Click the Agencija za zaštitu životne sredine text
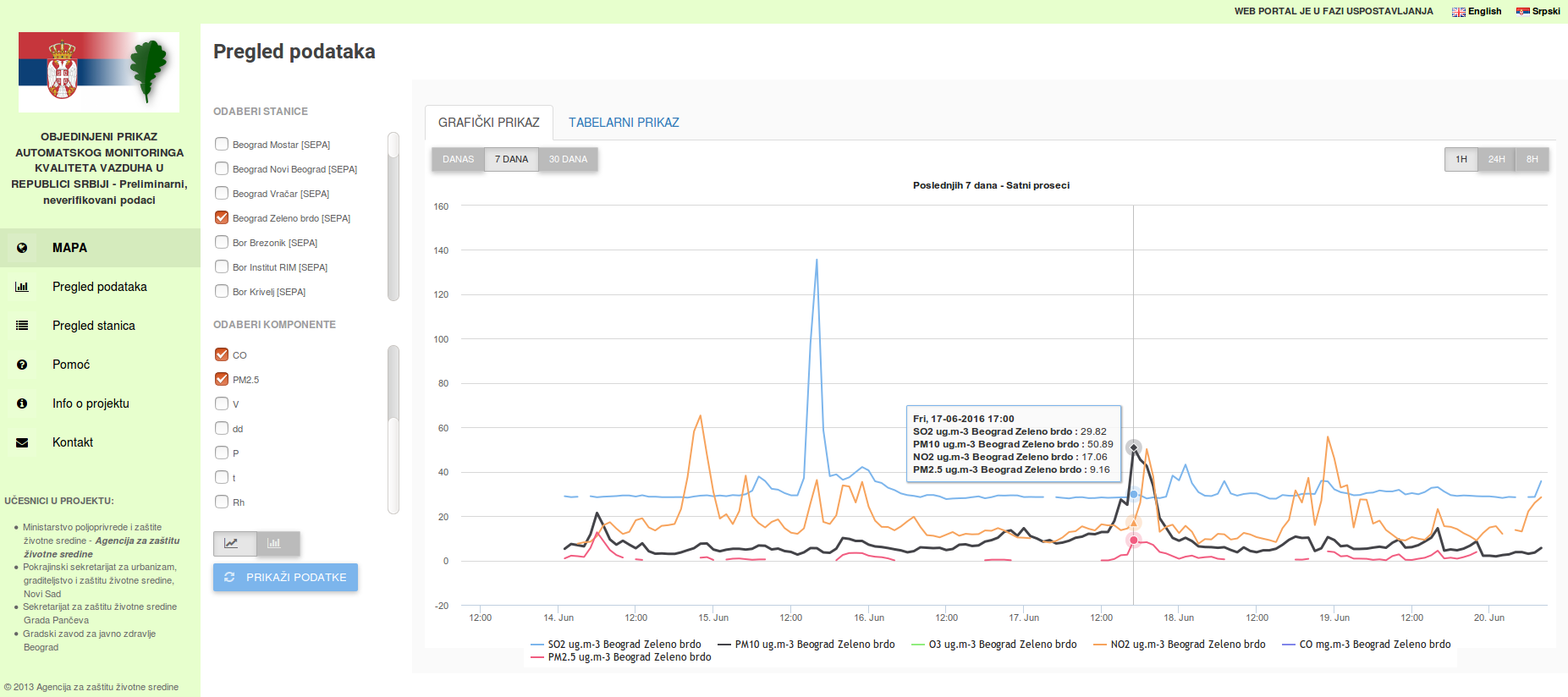Screen dimensions: 1568x697 coord(102,547)
